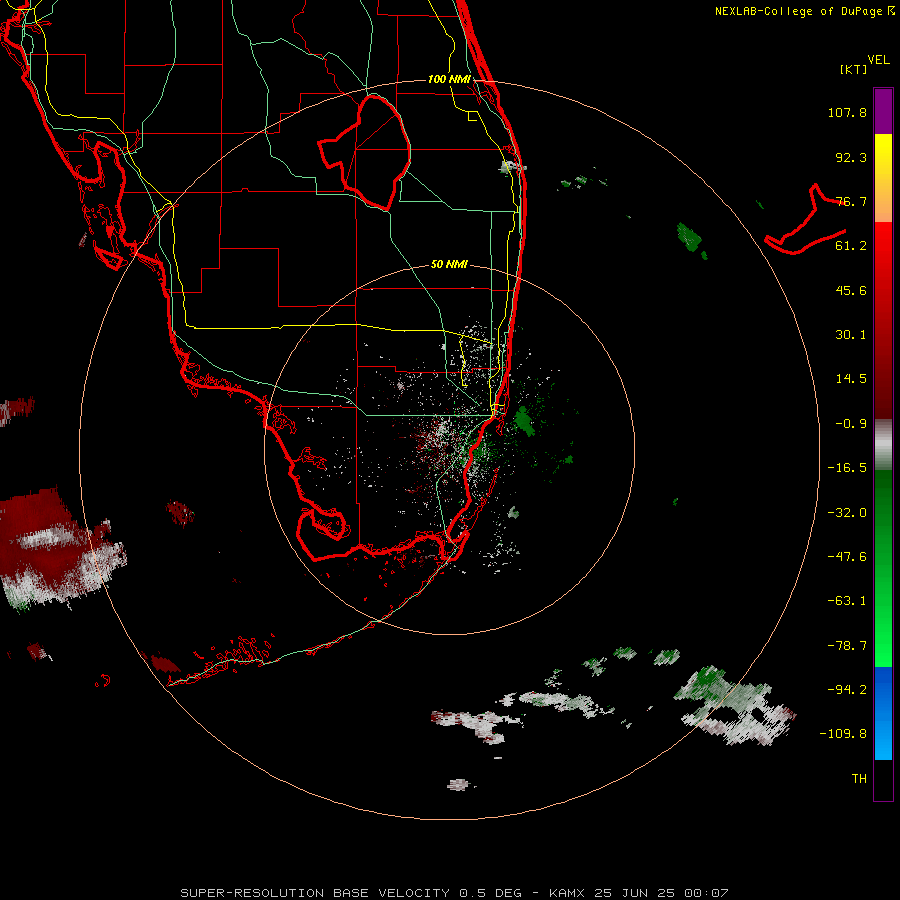Select the -16.5 value on velocity scale
The height and width of the screenshot is (900, 900).
pos(847,468)
